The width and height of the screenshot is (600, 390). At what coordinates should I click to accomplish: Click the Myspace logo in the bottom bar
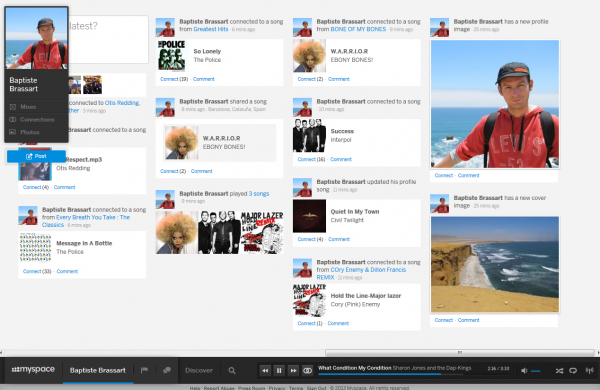[x=33, y=370]
